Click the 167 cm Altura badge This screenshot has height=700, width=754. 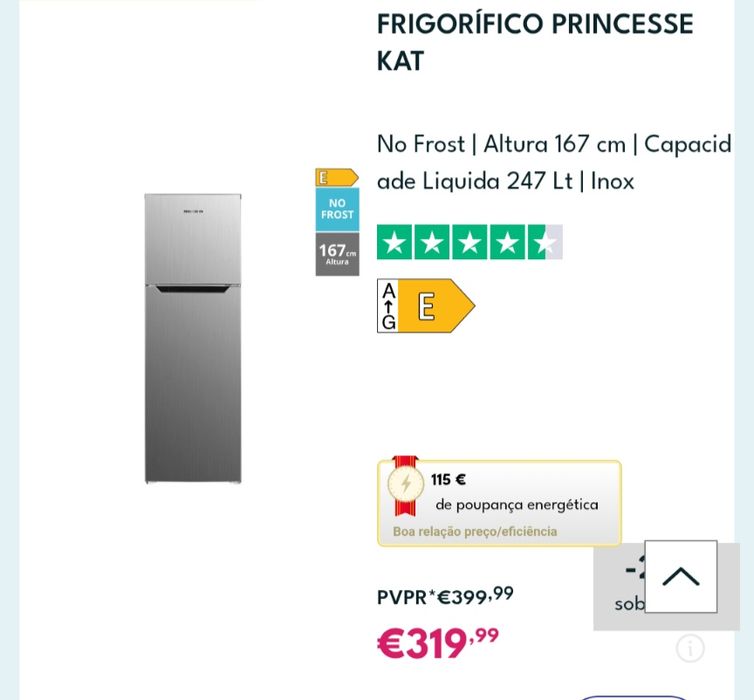click(337, 254)
